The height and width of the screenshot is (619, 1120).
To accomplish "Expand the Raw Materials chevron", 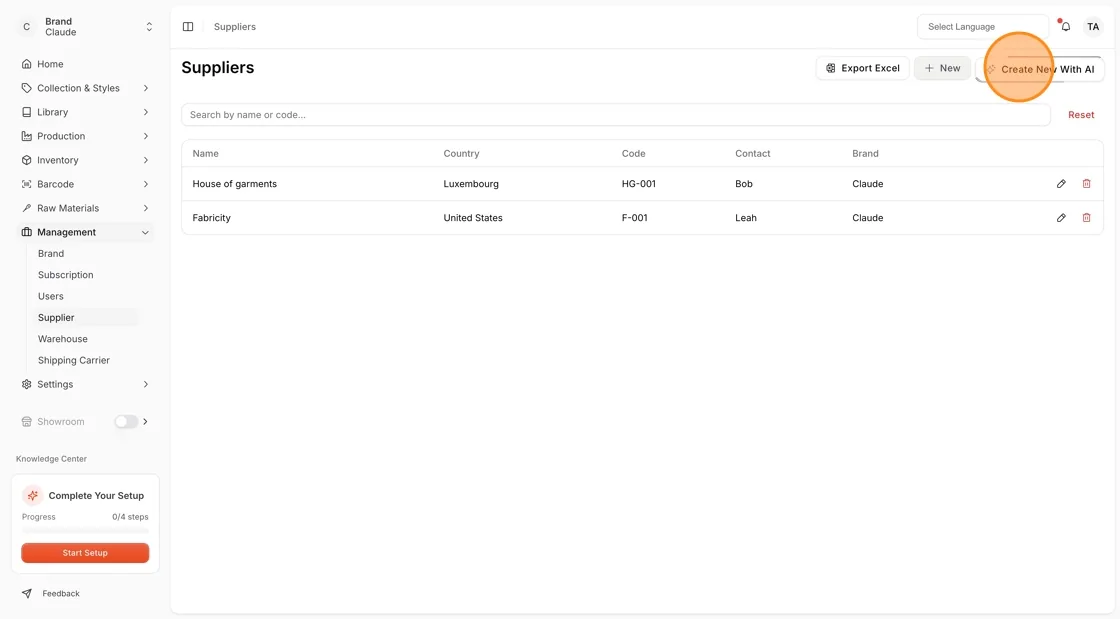I will (x=146, y=208).
